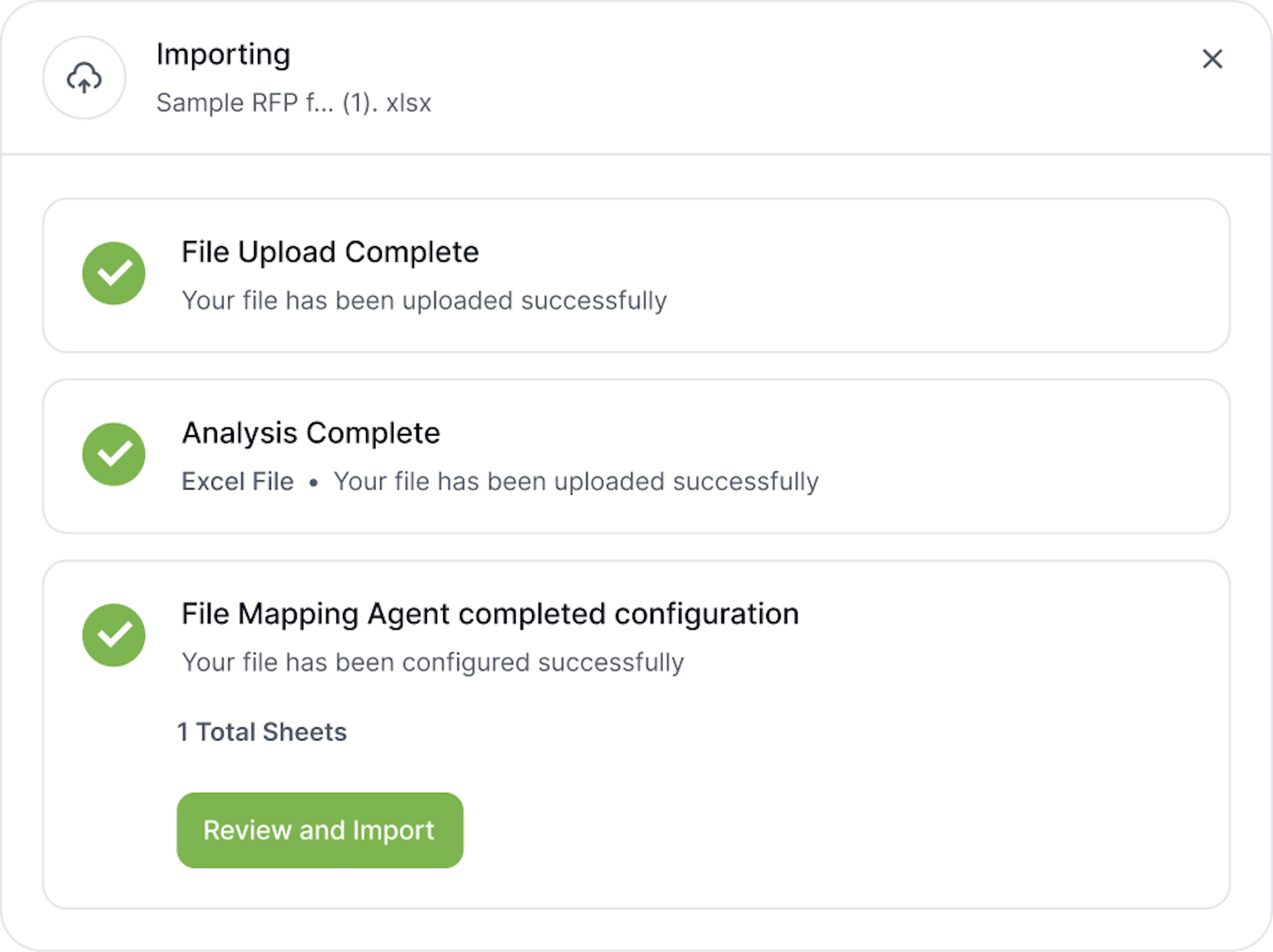1273x952 pixels.
Task: Click the Excel File label
Action: click(237, 482)
